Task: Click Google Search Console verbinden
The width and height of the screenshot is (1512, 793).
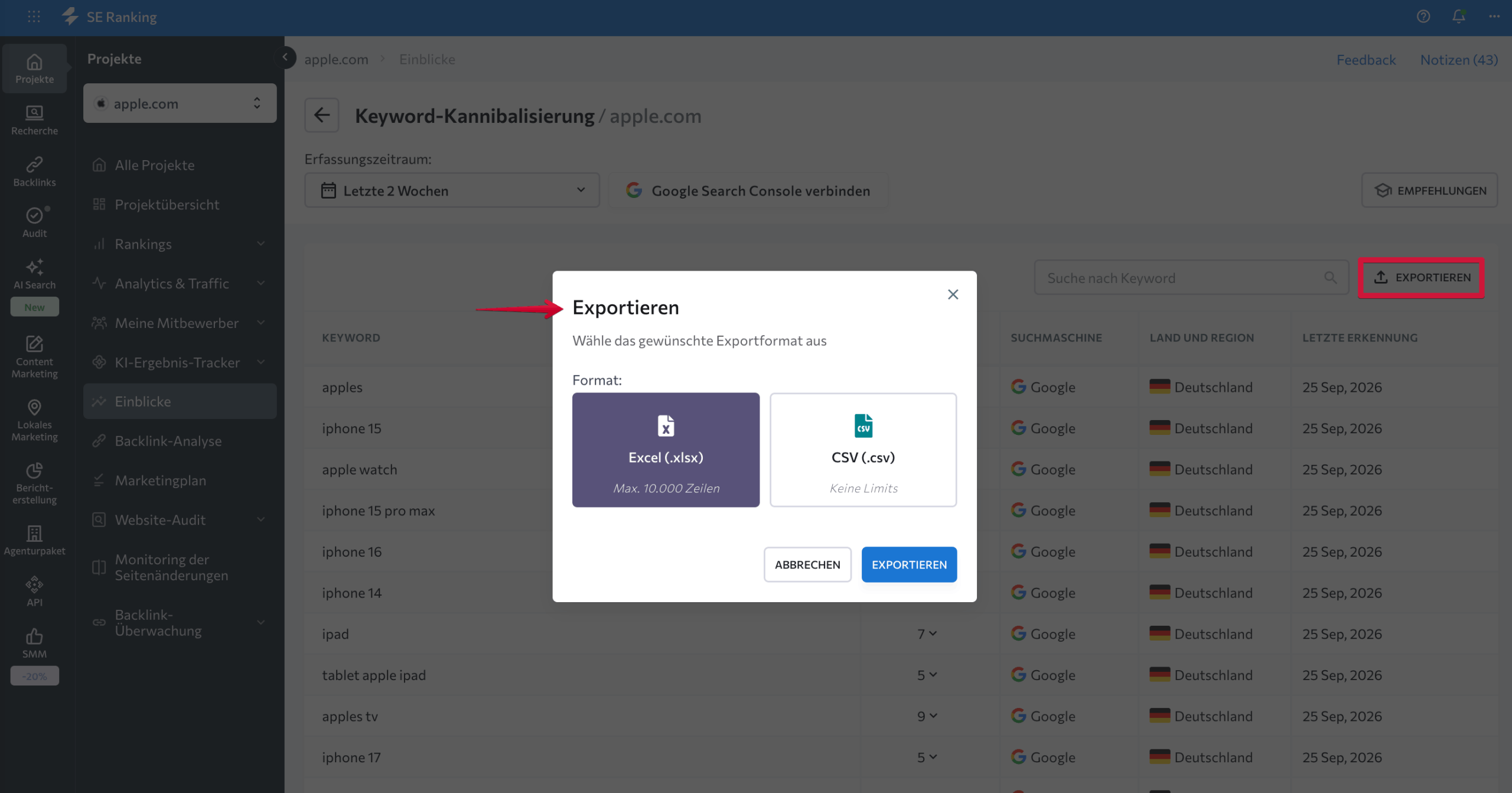Action: 748,190
